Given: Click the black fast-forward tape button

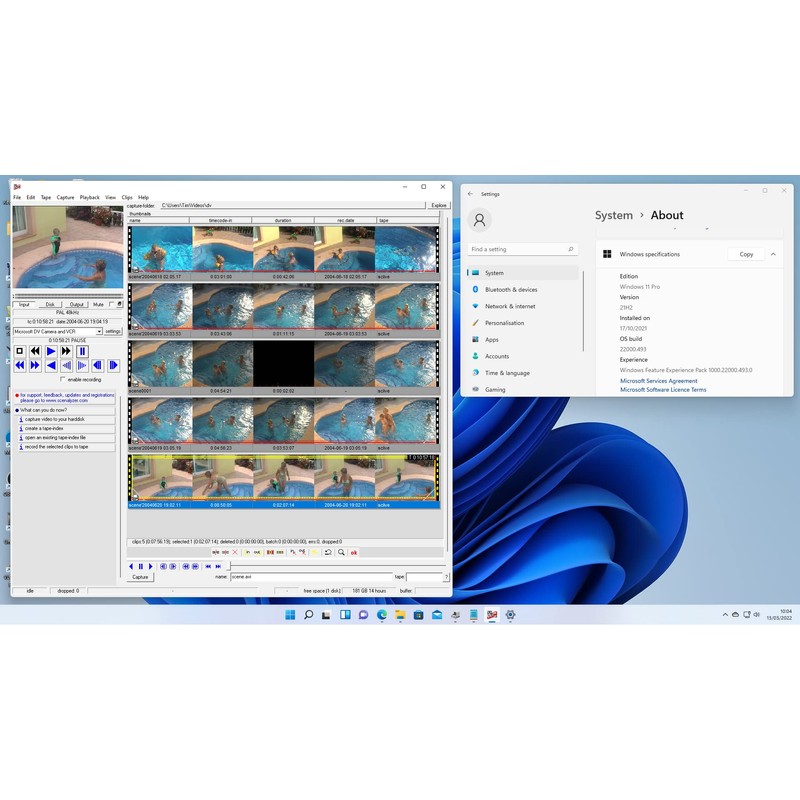Looking at the screenshot, I should click(66, 351).
